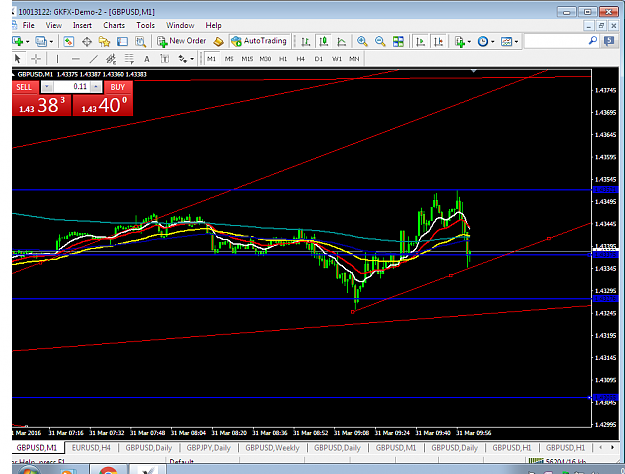Open the Indicators list icon

pyautogui.click(x=460, y=41)
